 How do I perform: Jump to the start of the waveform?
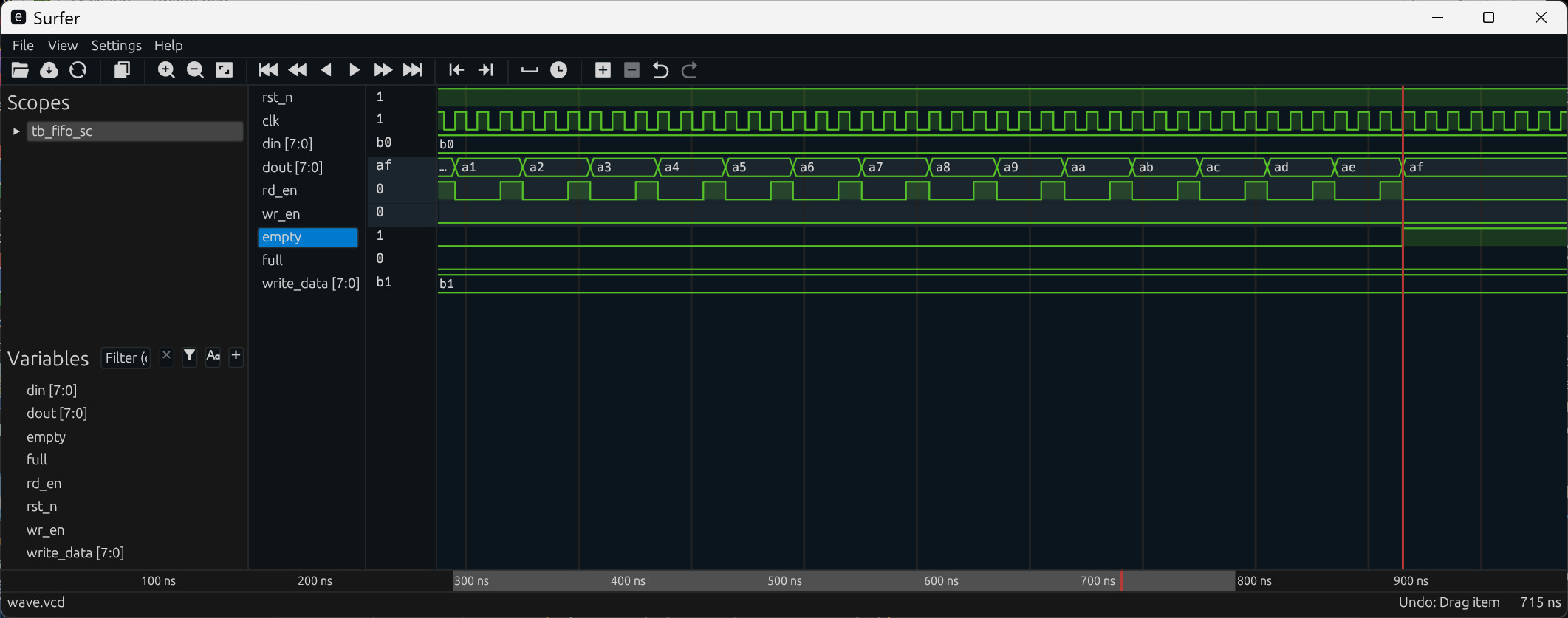point(268,70)
